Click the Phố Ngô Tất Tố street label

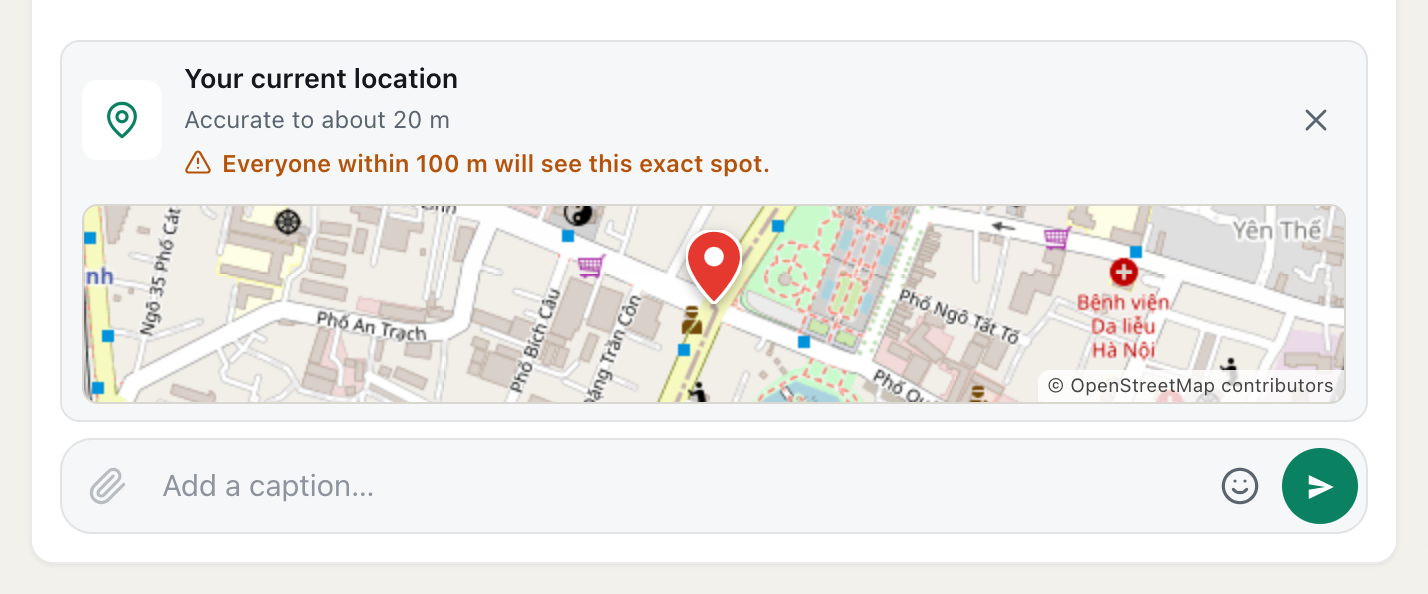tap(959, 316)
